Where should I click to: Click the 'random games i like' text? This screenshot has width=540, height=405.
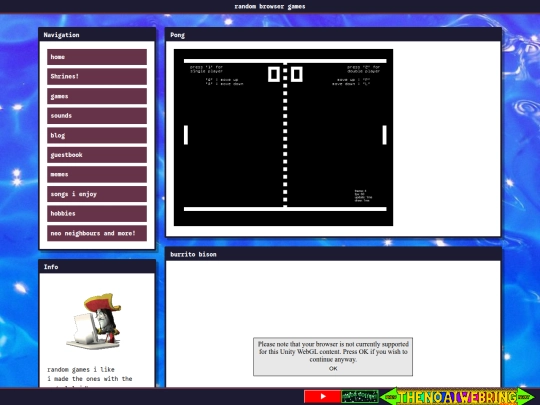coord(81,370)
